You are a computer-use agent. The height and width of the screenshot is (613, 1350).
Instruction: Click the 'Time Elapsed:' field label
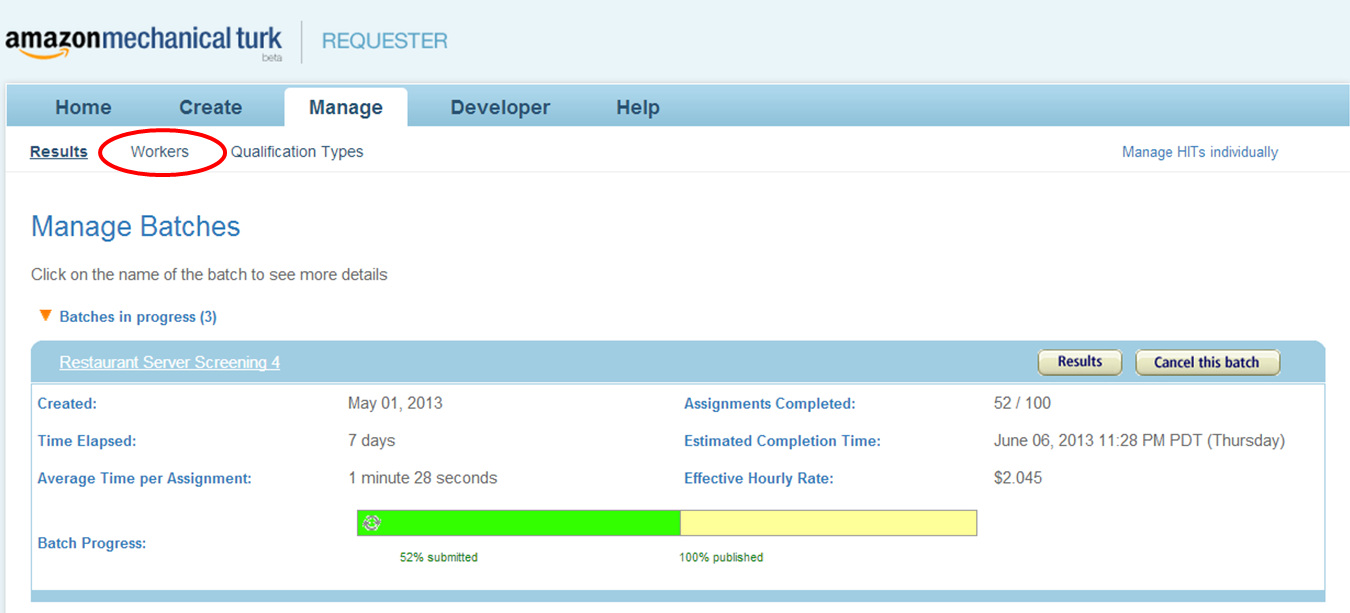click(x=87, y=441)
